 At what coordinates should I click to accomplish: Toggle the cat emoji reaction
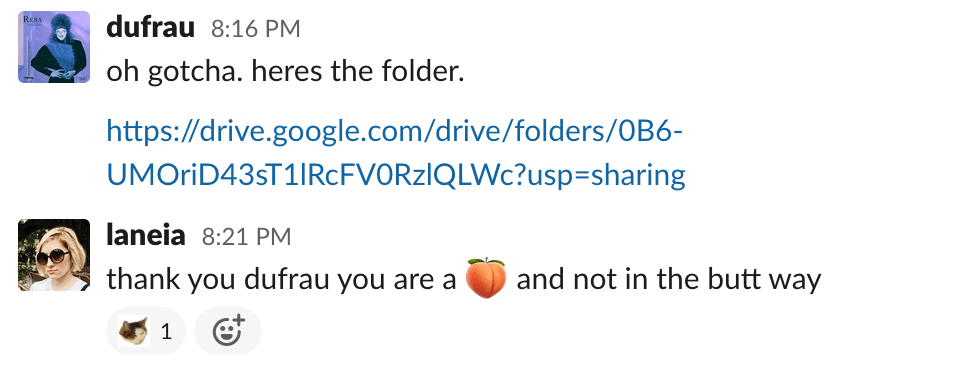(x=146, y=331)
